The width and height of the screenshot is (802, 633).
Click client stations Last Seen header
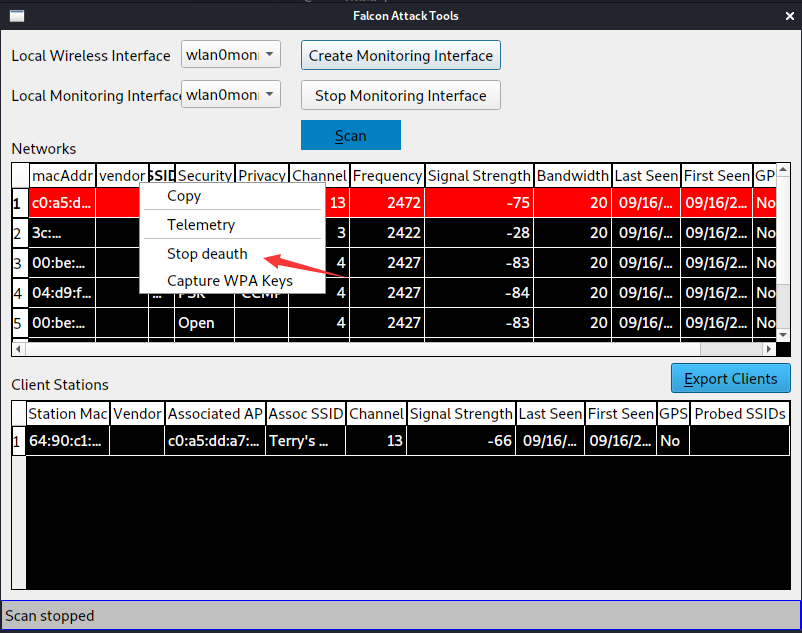coord(550,413)
